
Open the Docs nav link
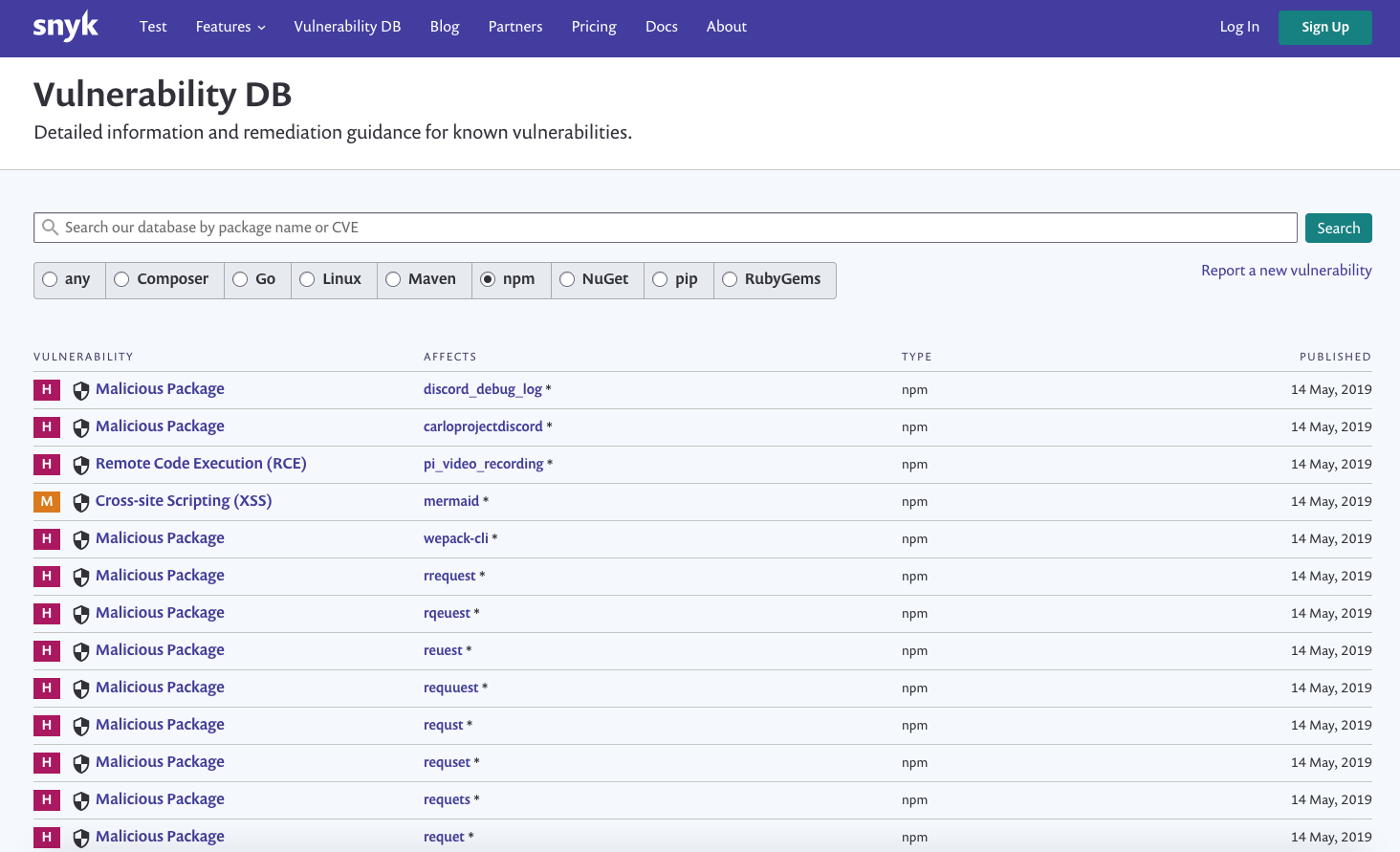[662, 27]
